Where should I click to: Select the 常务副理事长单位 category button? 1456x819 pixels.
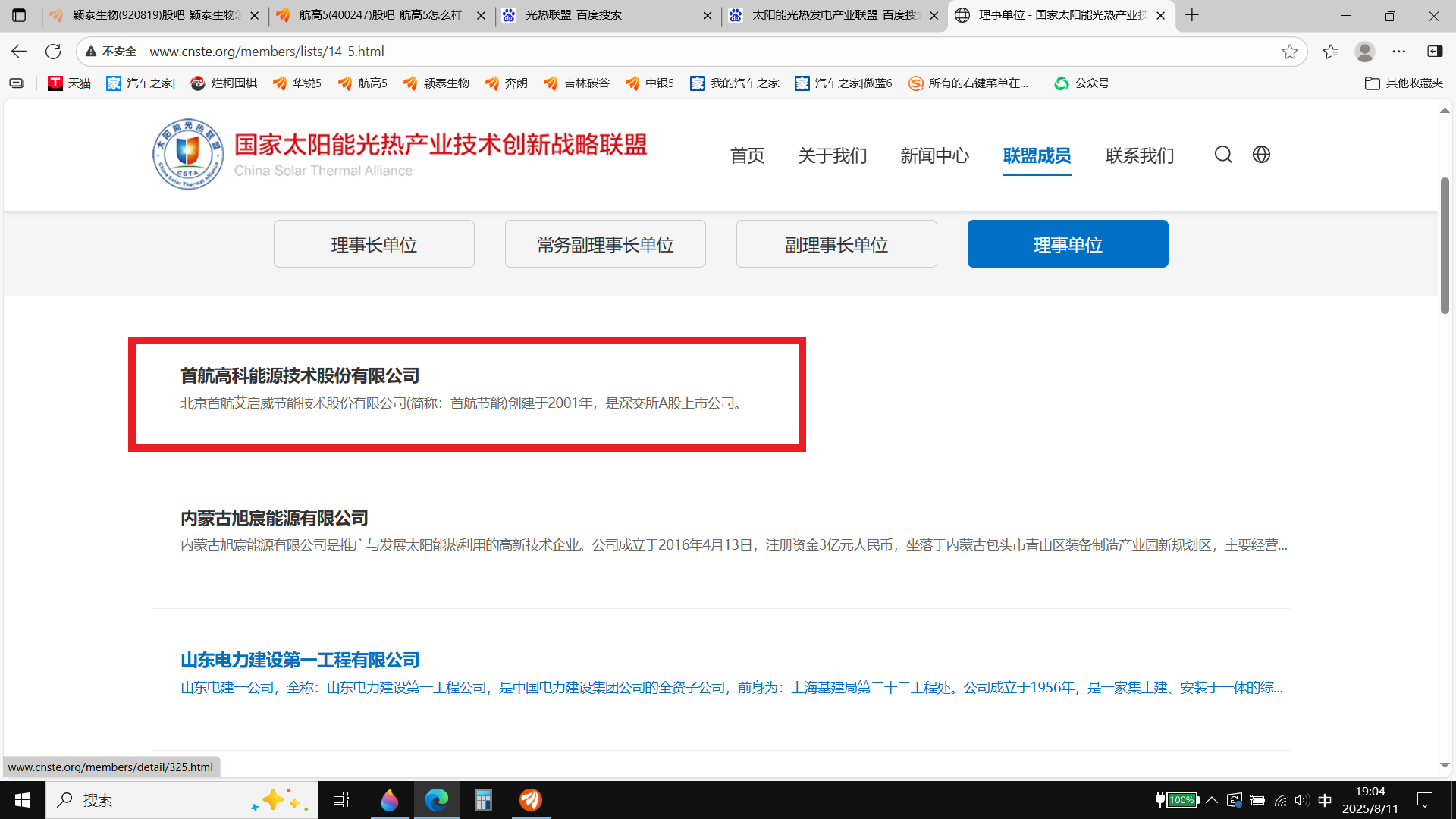point(605,244)
